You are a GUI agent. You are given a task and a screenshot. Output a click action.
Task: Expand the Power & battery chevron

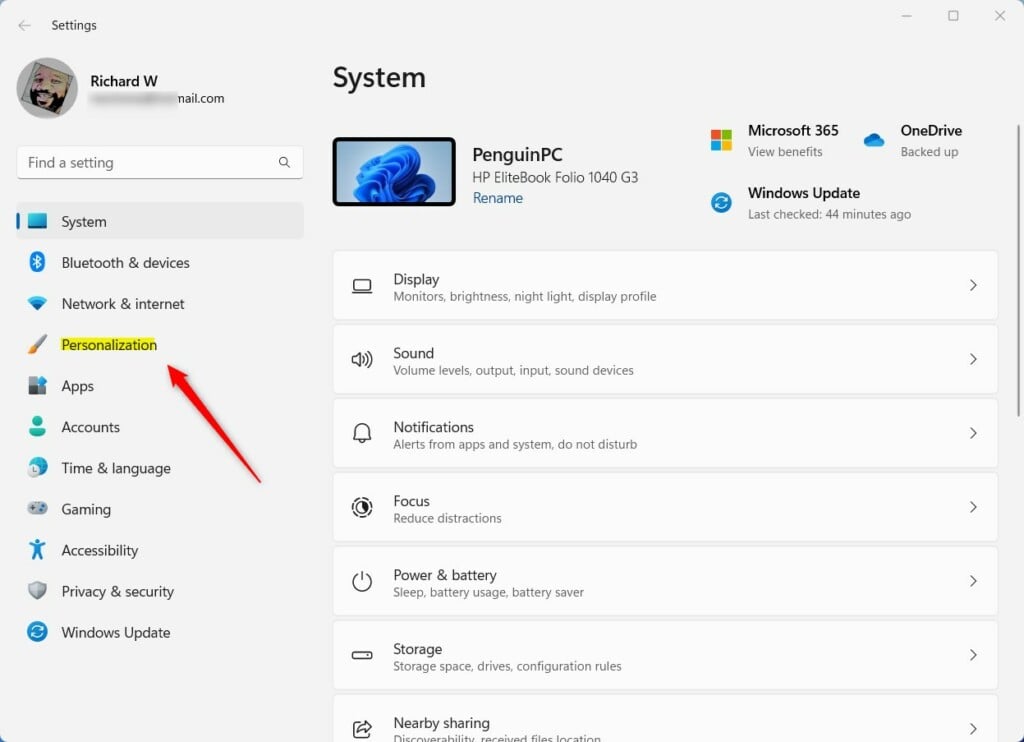973,581
